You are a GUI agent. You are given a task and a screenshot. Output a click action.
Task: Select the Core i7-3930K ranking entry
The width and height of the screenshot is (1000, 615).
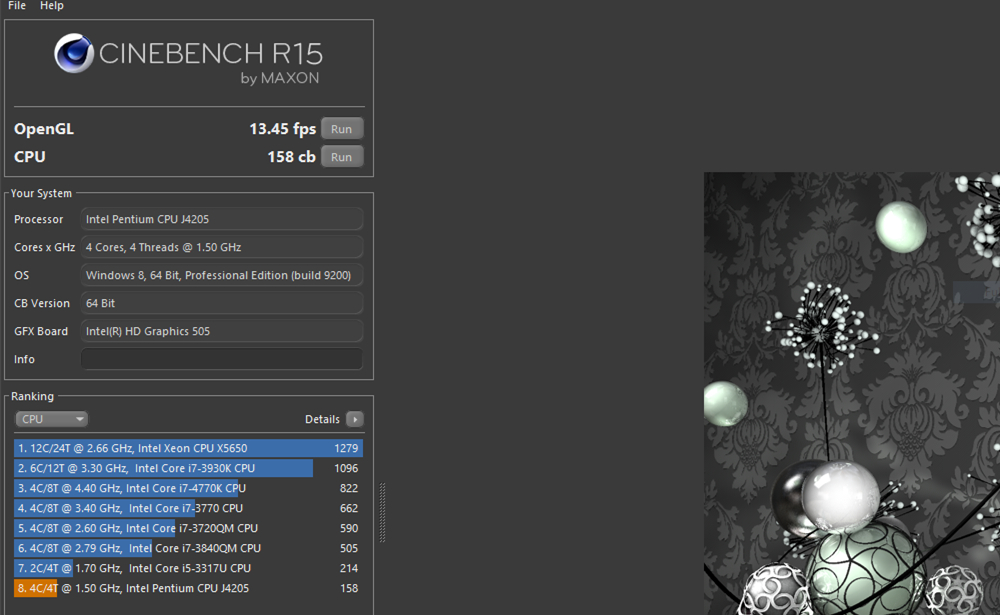pyautogui.click(x=188, y=468)
